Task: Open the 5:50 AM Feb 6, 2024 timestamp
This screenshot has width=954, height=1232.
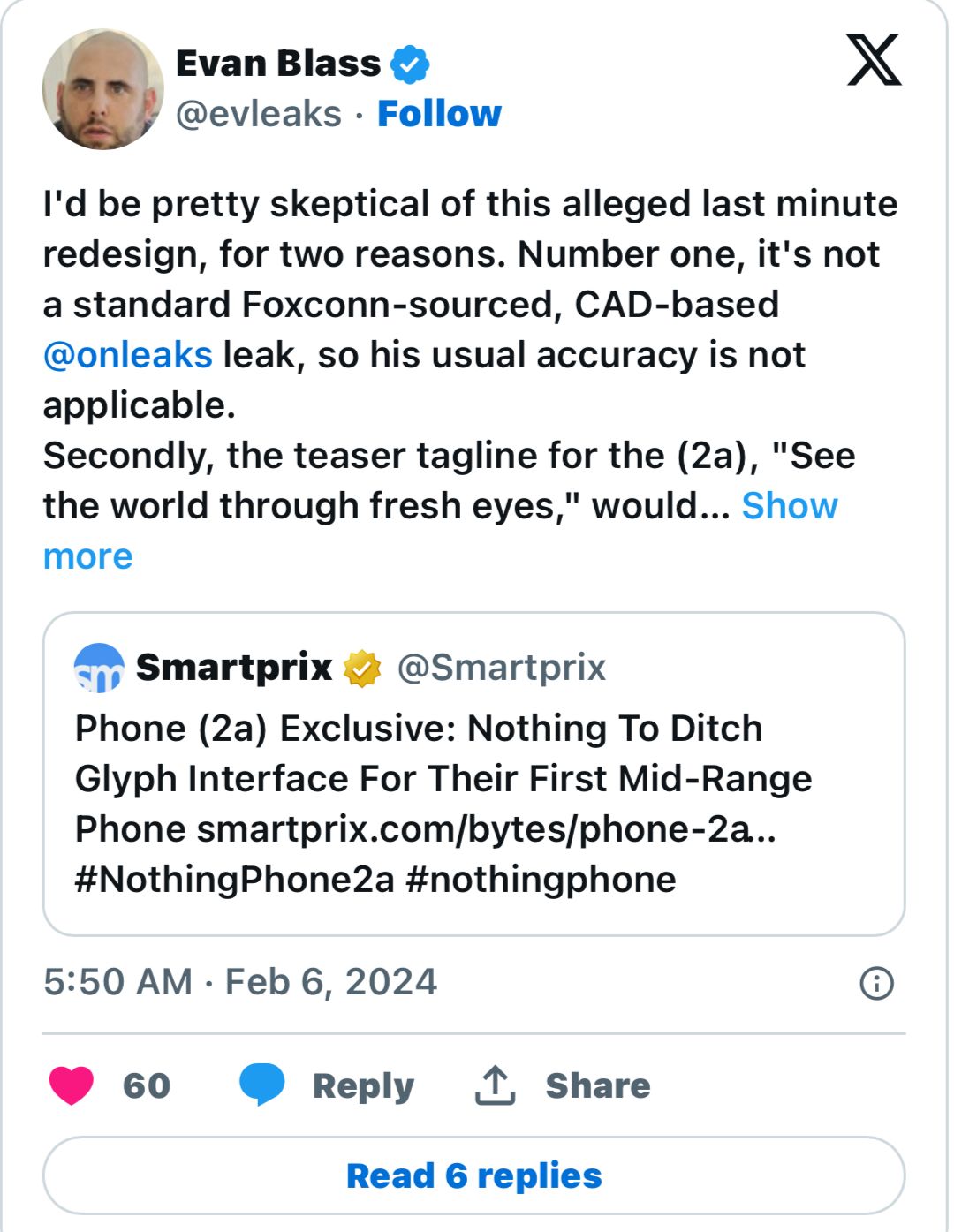Action: [x=240, y=982]
